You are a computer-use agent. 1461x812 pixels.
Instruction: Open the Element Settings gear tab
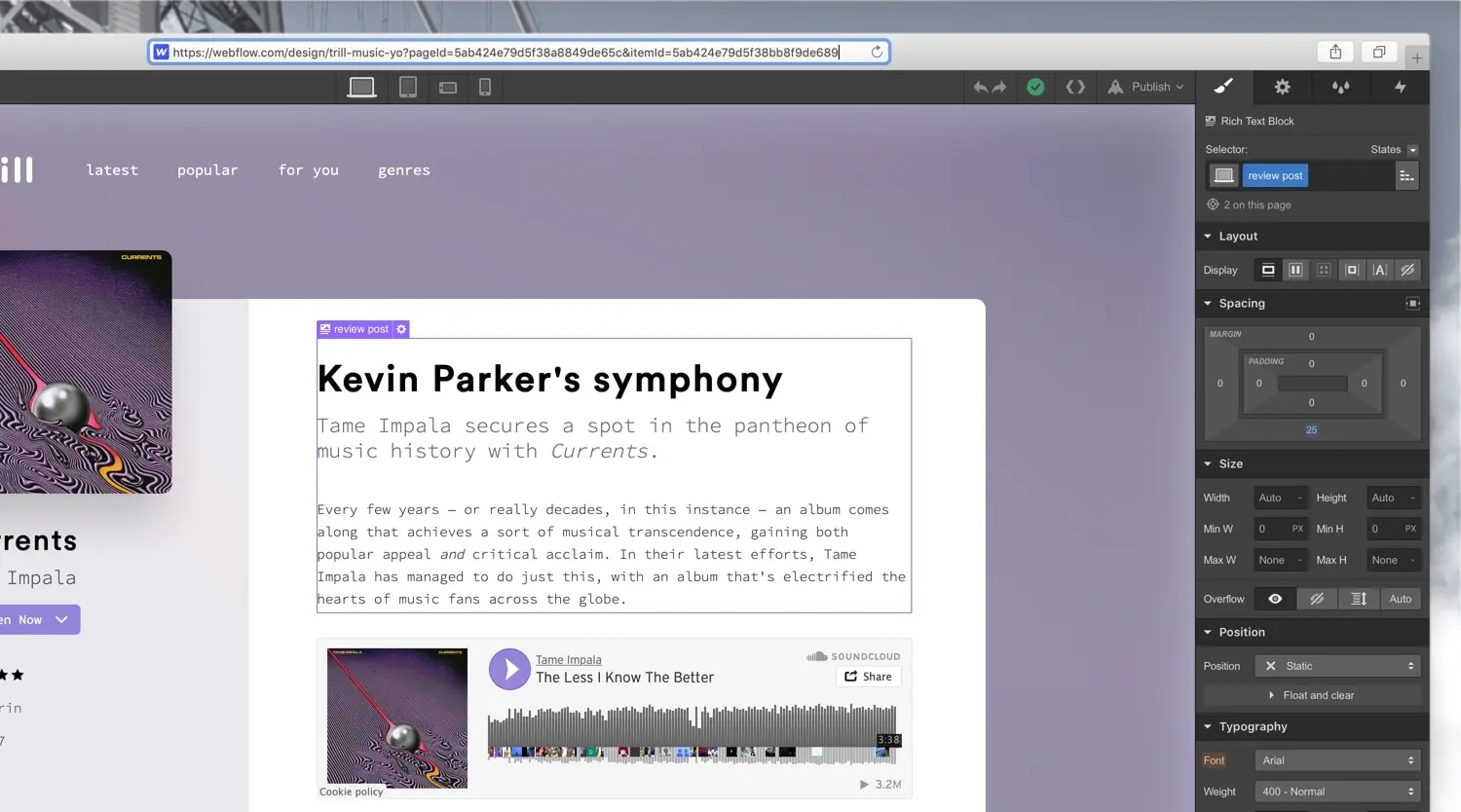pos(1283,87)
